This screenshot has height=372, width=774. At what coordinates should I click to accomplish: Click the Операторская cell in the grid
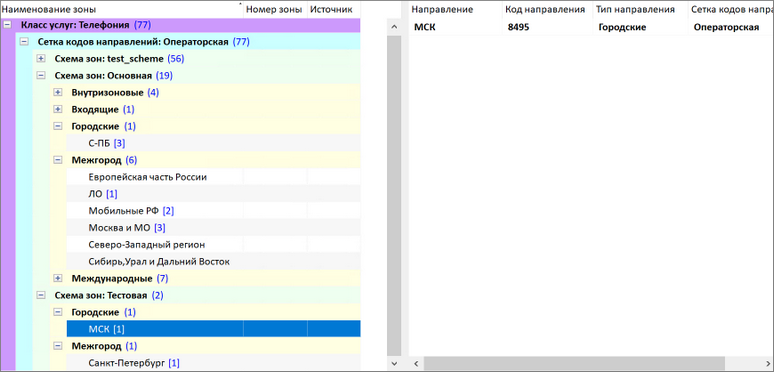click(x=730, y=27)
